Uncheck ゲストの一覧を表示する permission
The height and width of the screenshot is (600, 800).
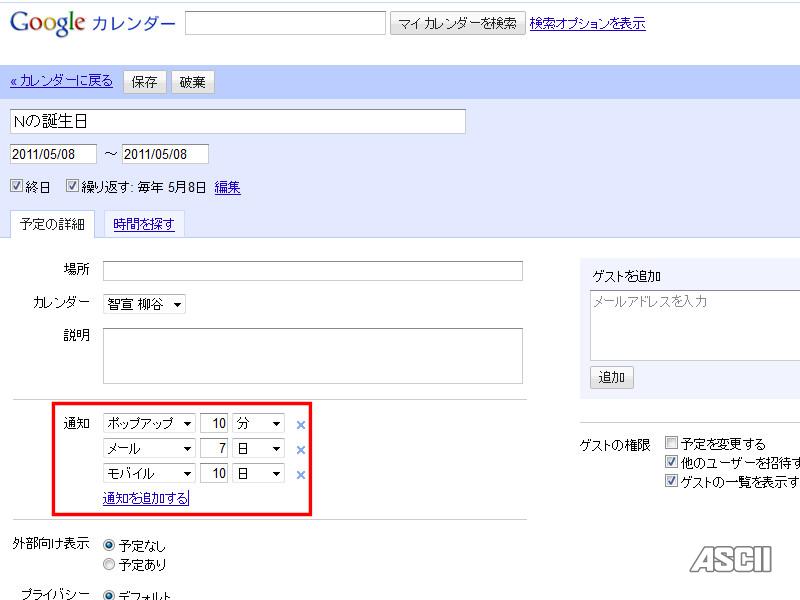tap(671, 481)
